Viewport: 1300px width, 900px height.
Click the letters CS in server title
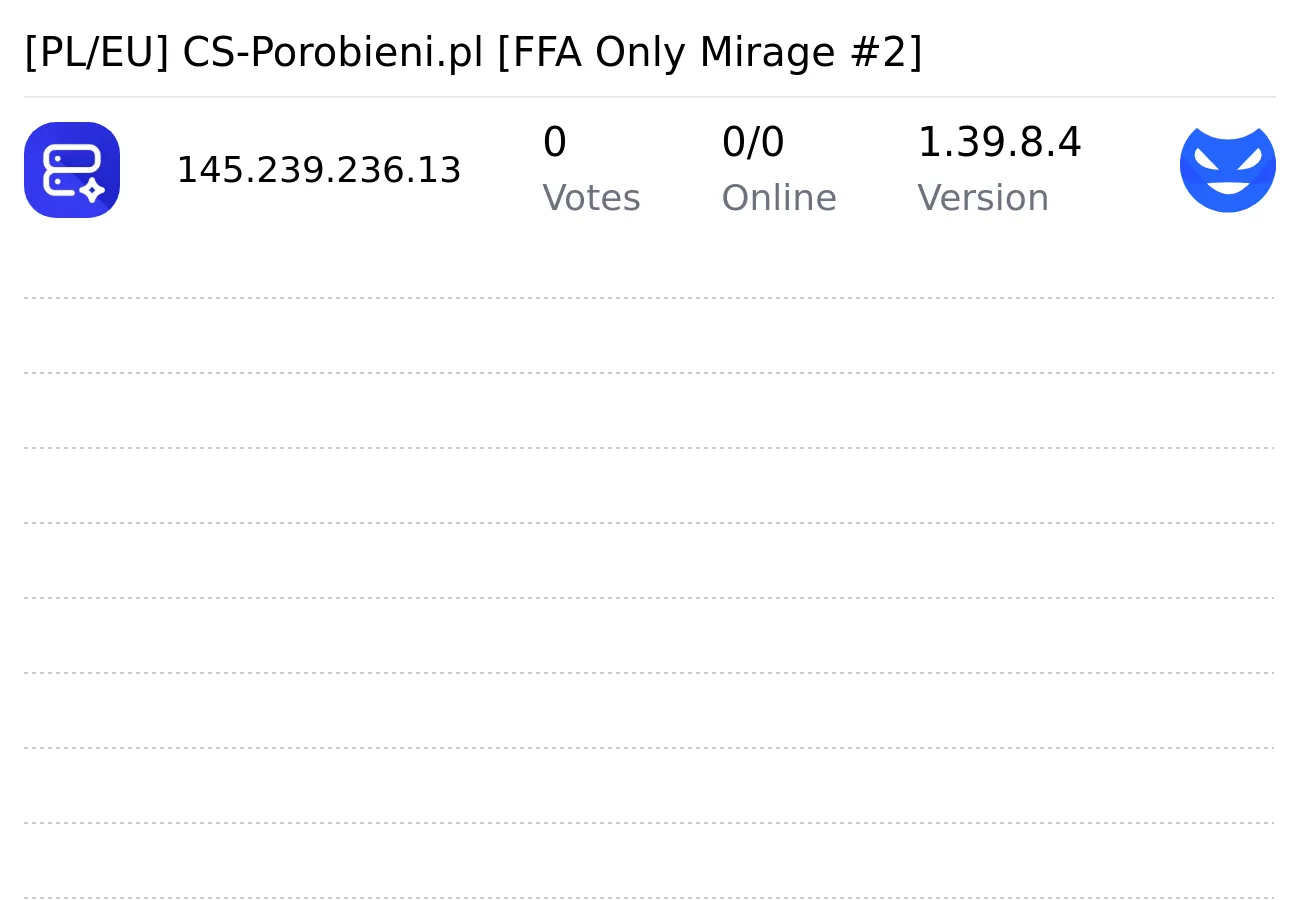(x=205, y=52)
